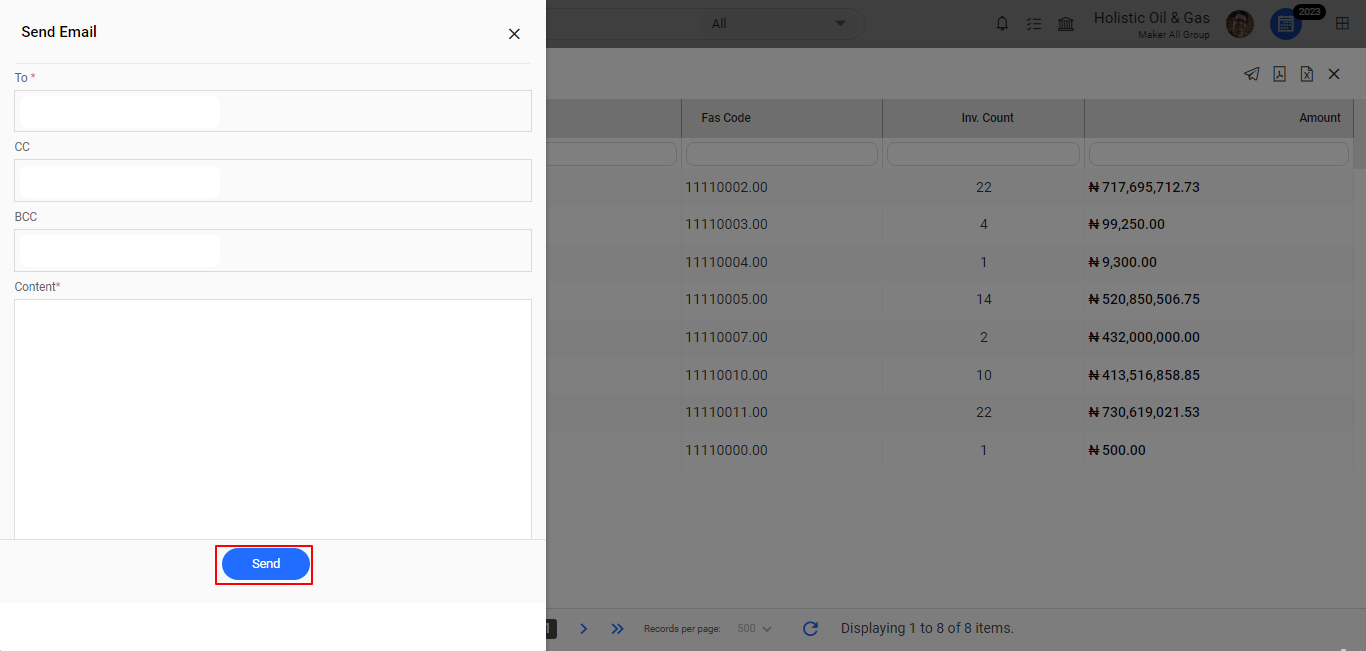The image size is (1366, 651).
Task: Click the Send button
Action: coord(266,564)
